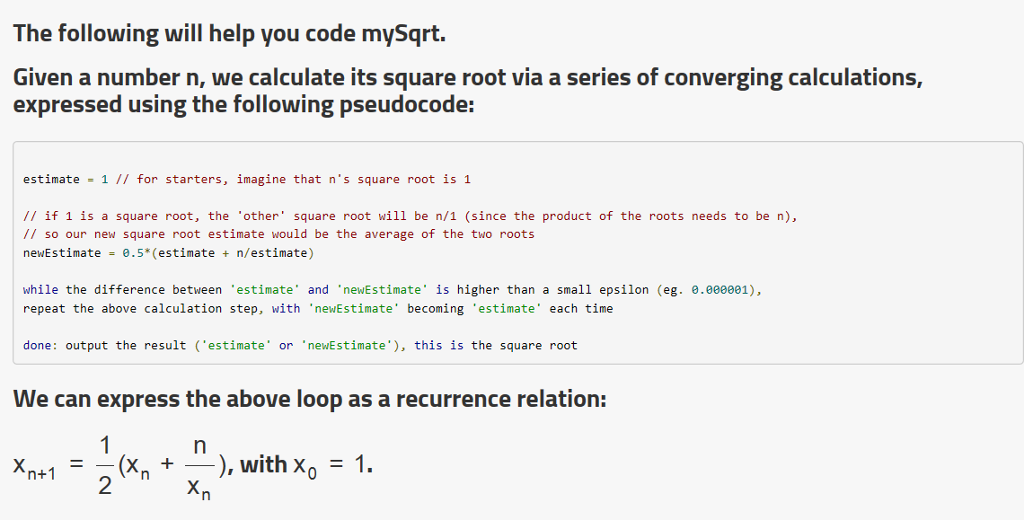Click the 'done:' label in the pseudocode

click(40, 345)
